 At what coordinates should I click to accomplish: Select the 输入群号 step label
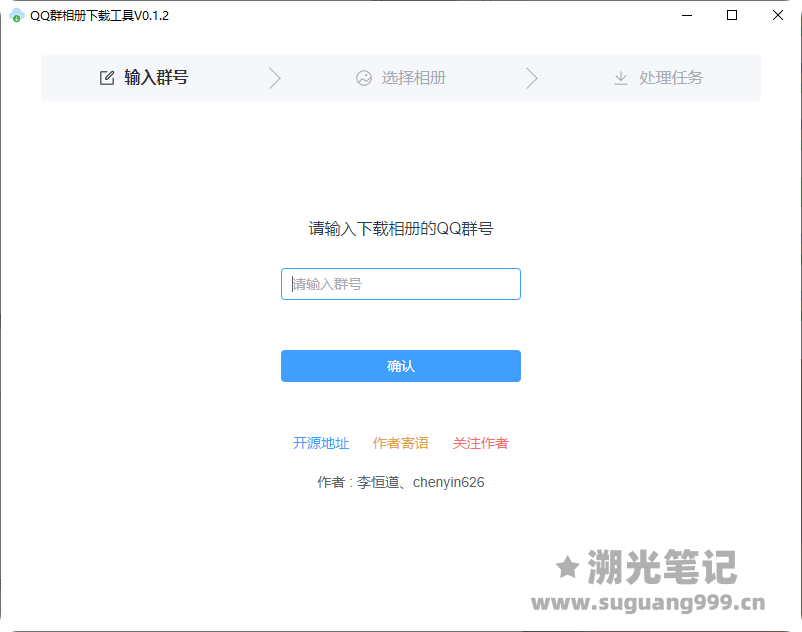[157, 78]
